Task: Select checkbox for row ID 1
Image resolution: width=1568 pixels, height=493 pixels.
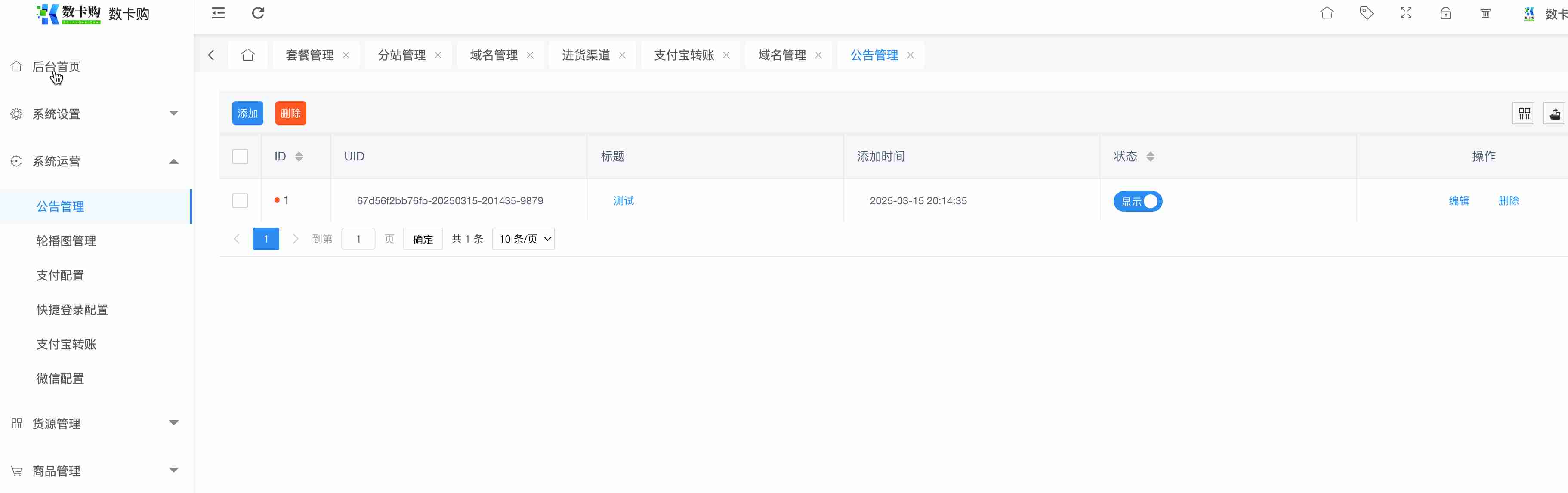Action: (240, 201)
